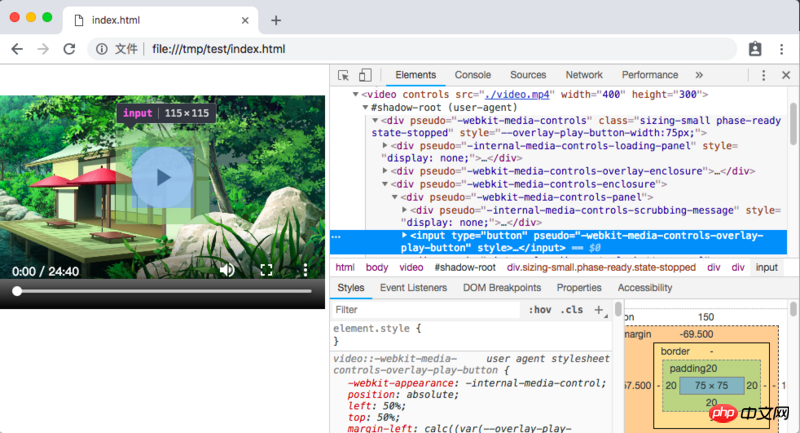Switch to the Elements tab
800x433 pixels.
[415, 75]
